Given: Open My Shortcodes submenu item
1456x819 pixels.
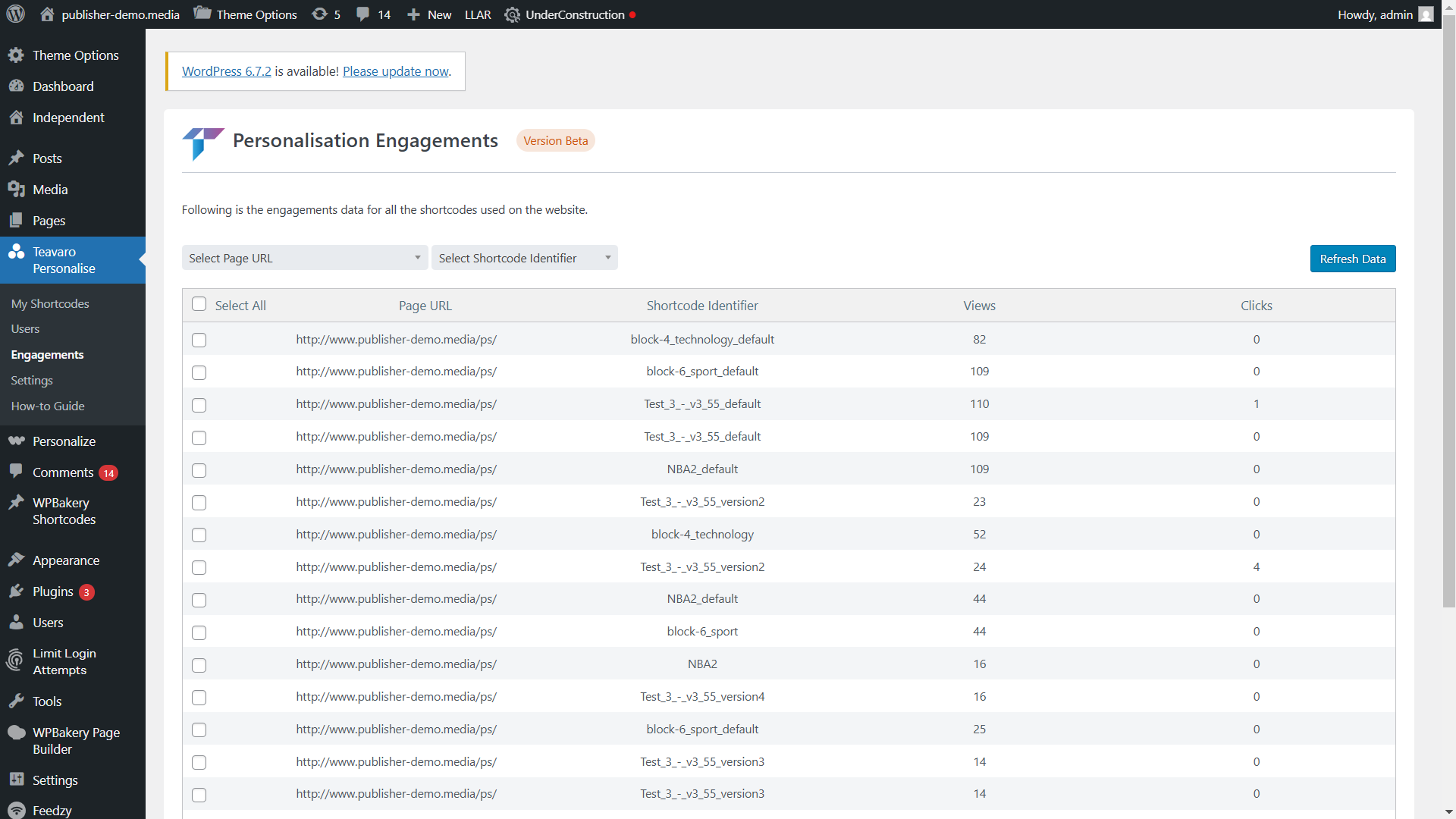Looking at the screenshot, I should point(50,303).
